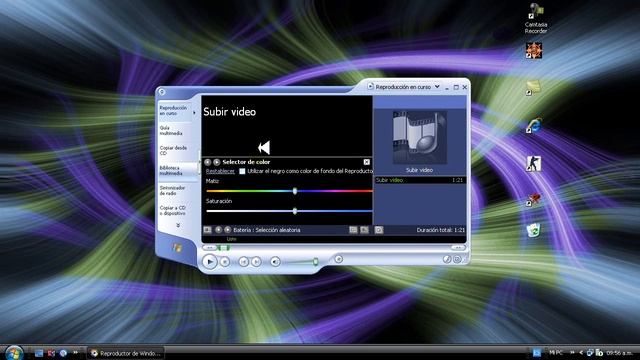
Task: Switch to full screen view icon
Action: (x=364, y=230)
